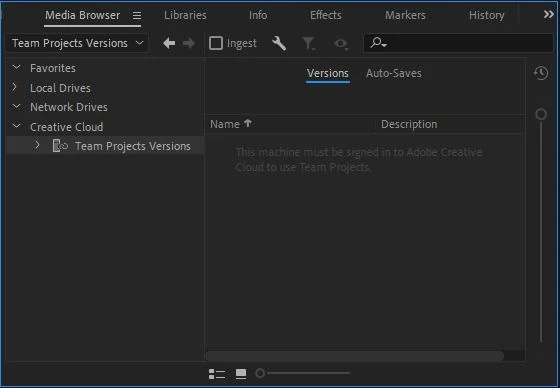Screen dimensions: 560x388
Task: Expand Team Projects Versions tree node
Action: pyautogui.click(x=37, y=145)
